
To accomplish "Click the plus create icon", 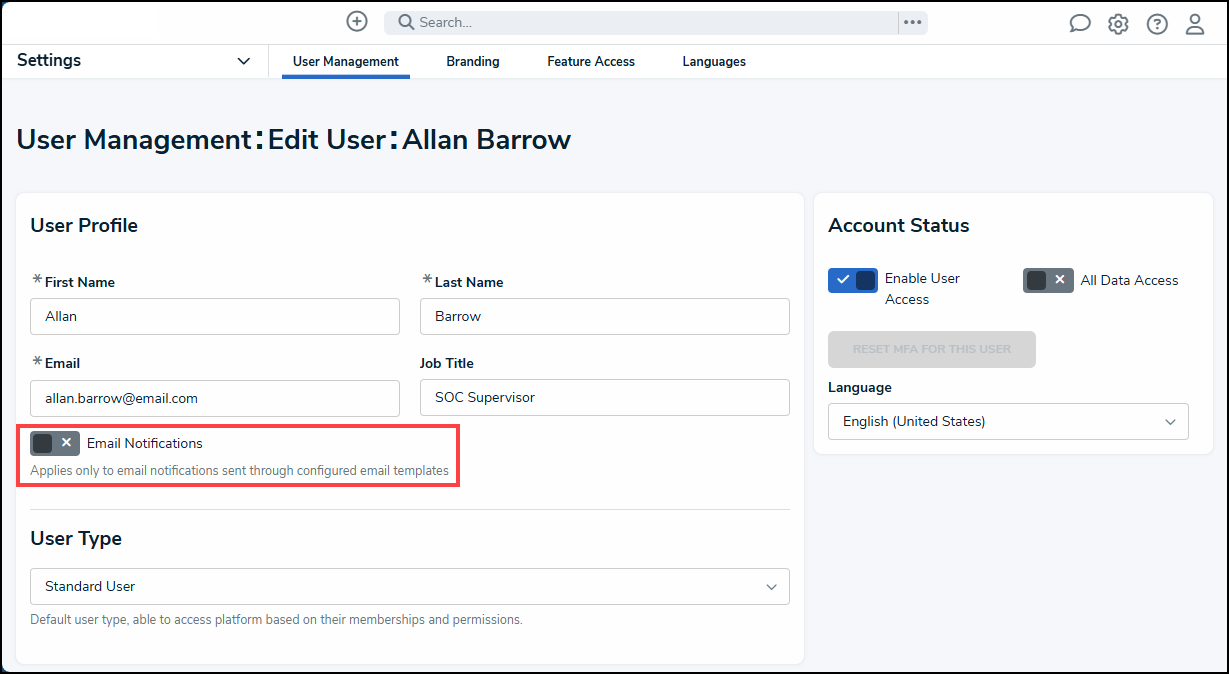I will [357, 21].
